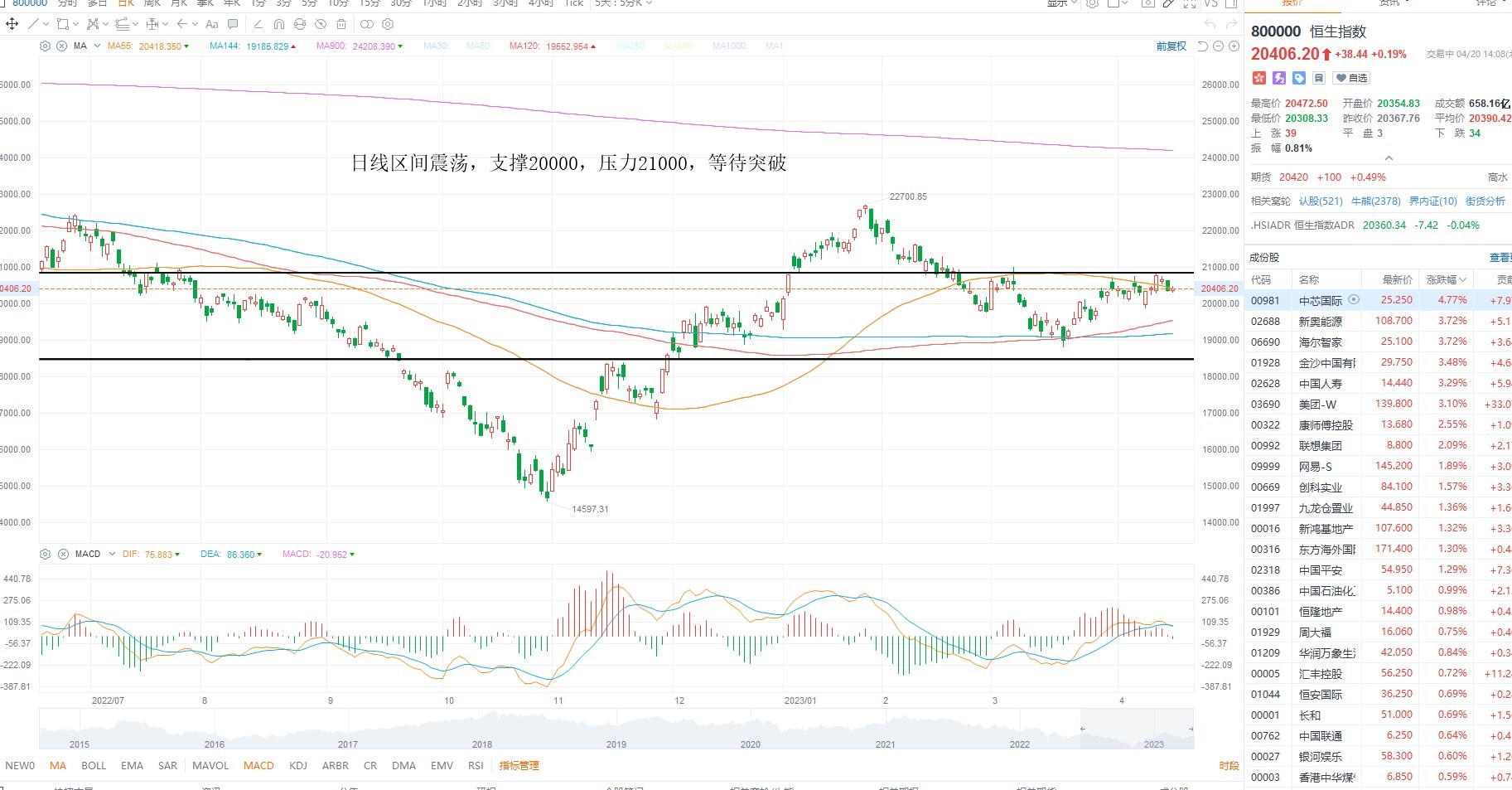Select the crosshair move tool
Image resolution: width=1512 pixels, height=790 pixels.
click(x=12, y=24)
